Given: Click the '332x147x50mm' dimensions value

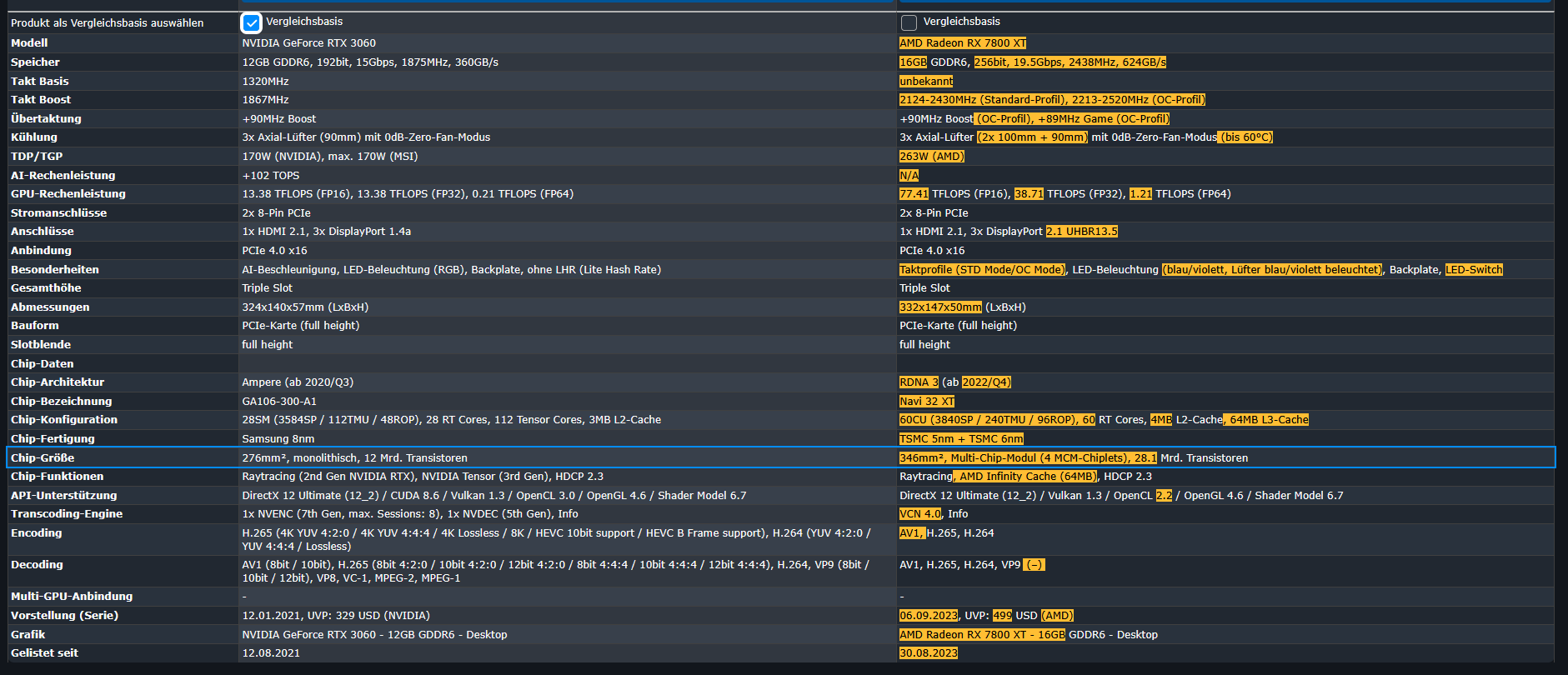Looking at the screenshot, I should click(x=940, y=307).
